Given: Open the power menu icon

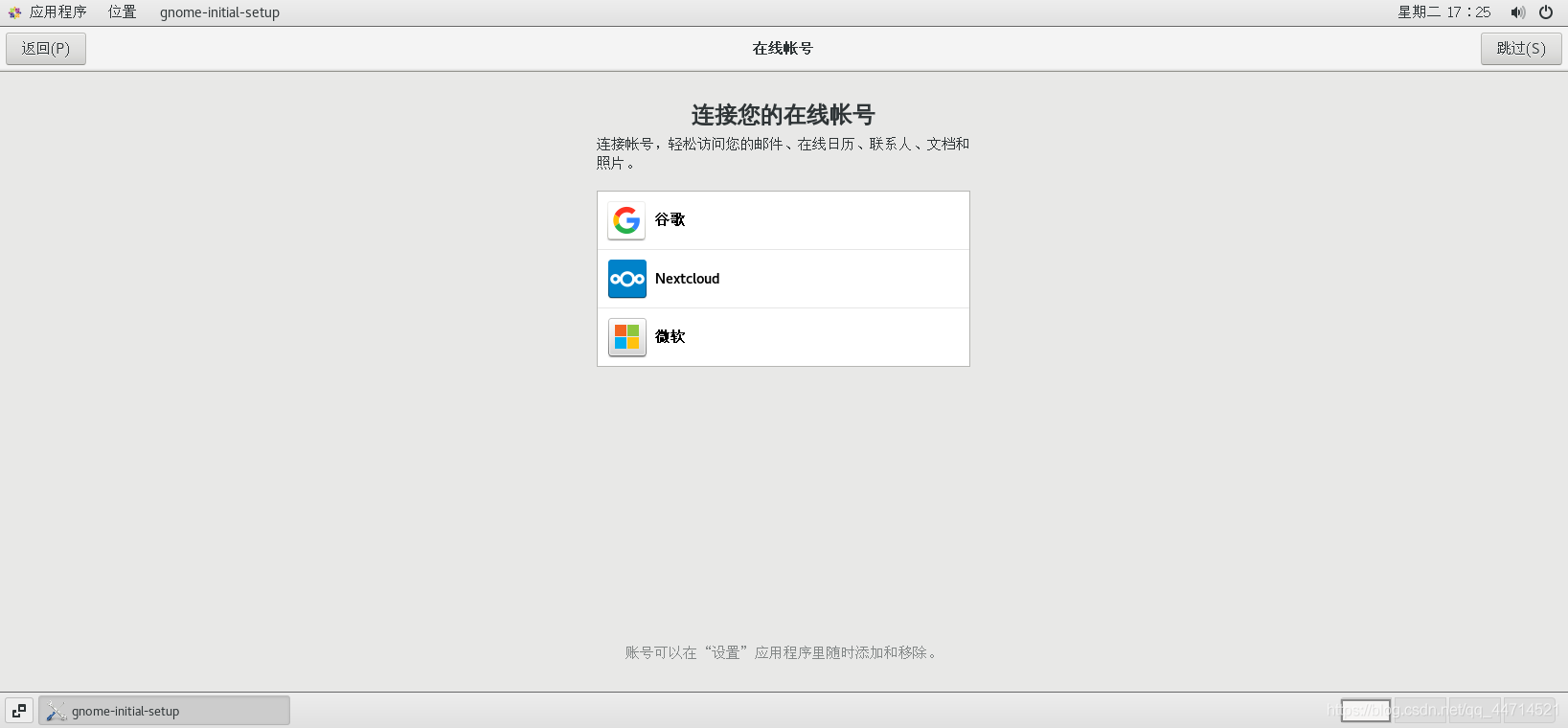Looking at the screenshot, I should (x=1546, y=12).
